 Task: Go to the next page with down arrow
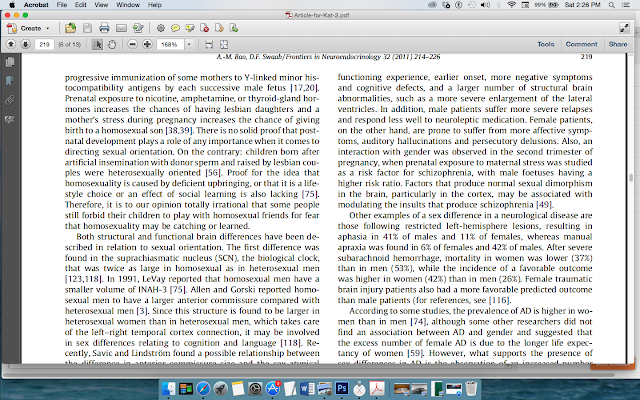[25, 44]
